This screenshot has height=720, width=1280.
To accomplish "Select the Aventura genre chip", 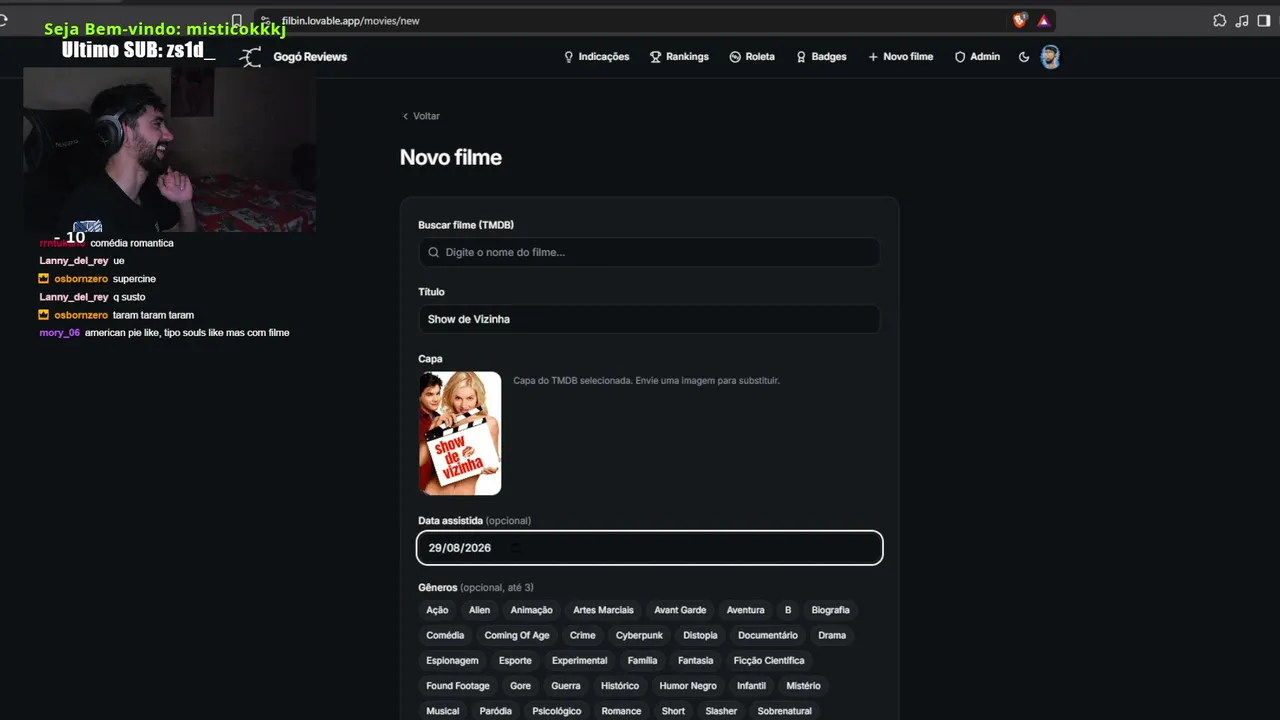I will [745, 610].
